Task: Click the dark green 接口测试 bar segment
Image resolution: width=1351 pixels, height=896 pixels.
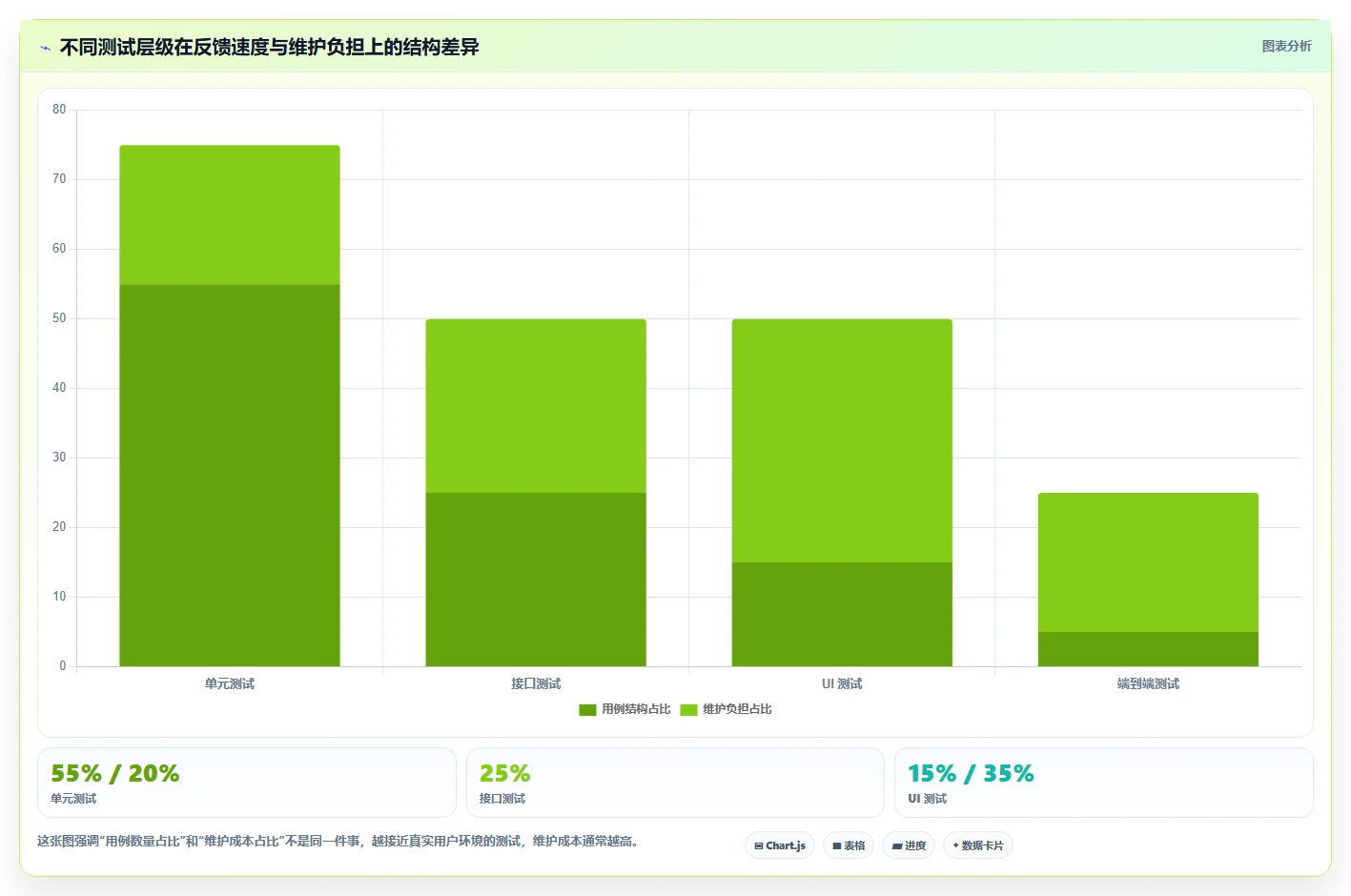Action: (x=536, y=580)
